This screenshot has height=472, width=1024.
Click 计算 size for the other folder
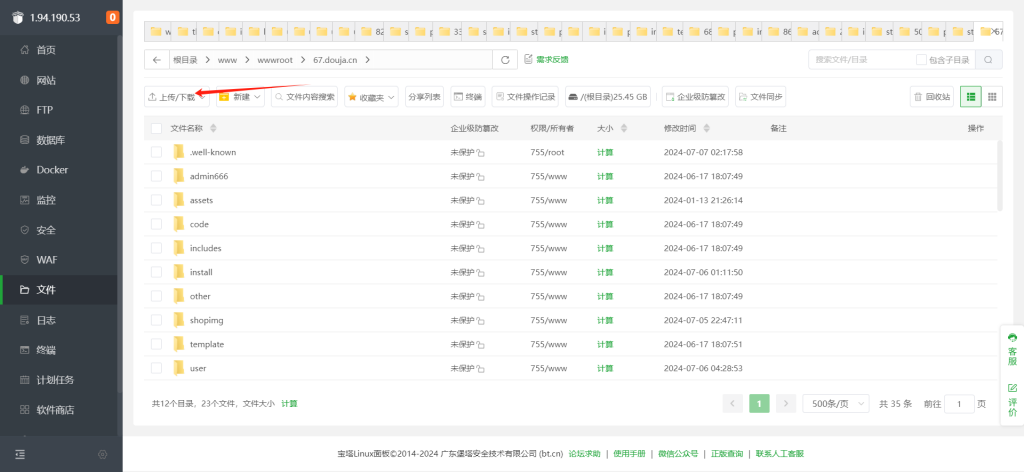(x=605, y=296)
